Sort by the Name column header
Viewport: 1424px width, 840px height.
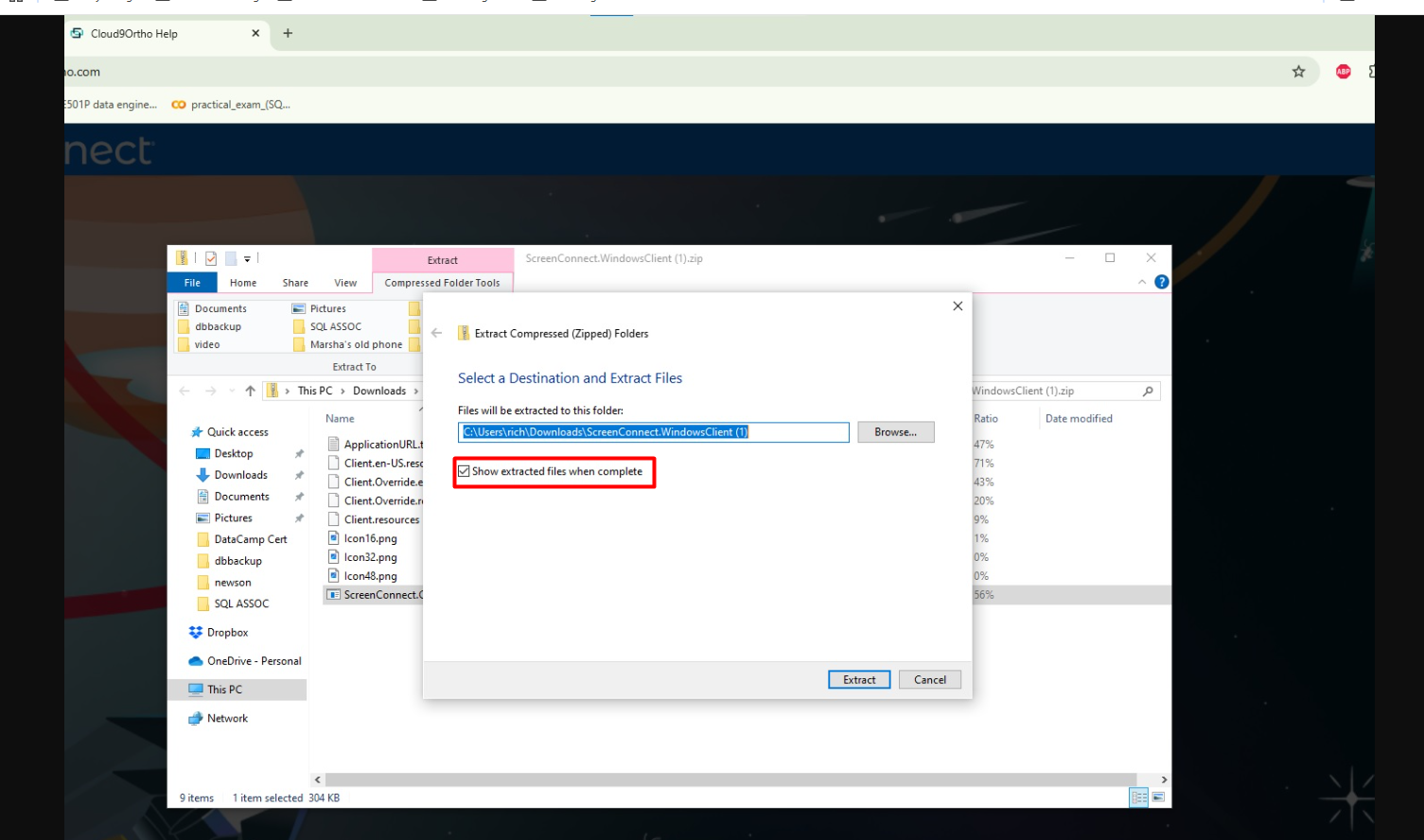point(340,418)
